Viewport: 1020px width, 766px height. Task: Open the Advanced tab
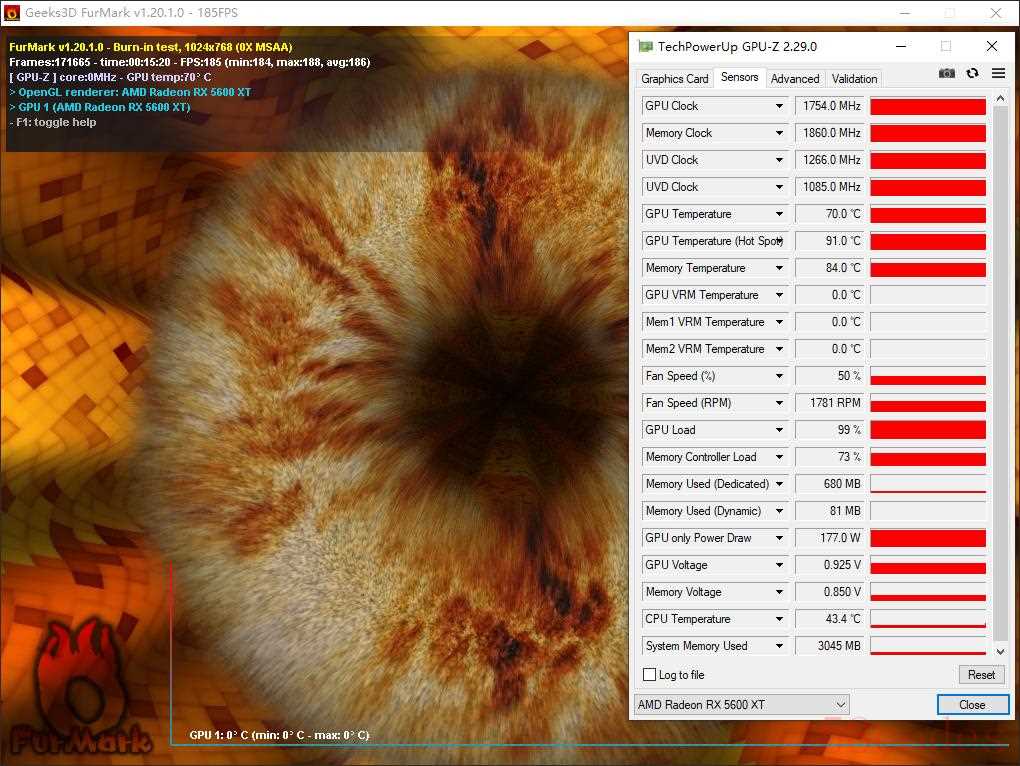[x=795, y=79]
